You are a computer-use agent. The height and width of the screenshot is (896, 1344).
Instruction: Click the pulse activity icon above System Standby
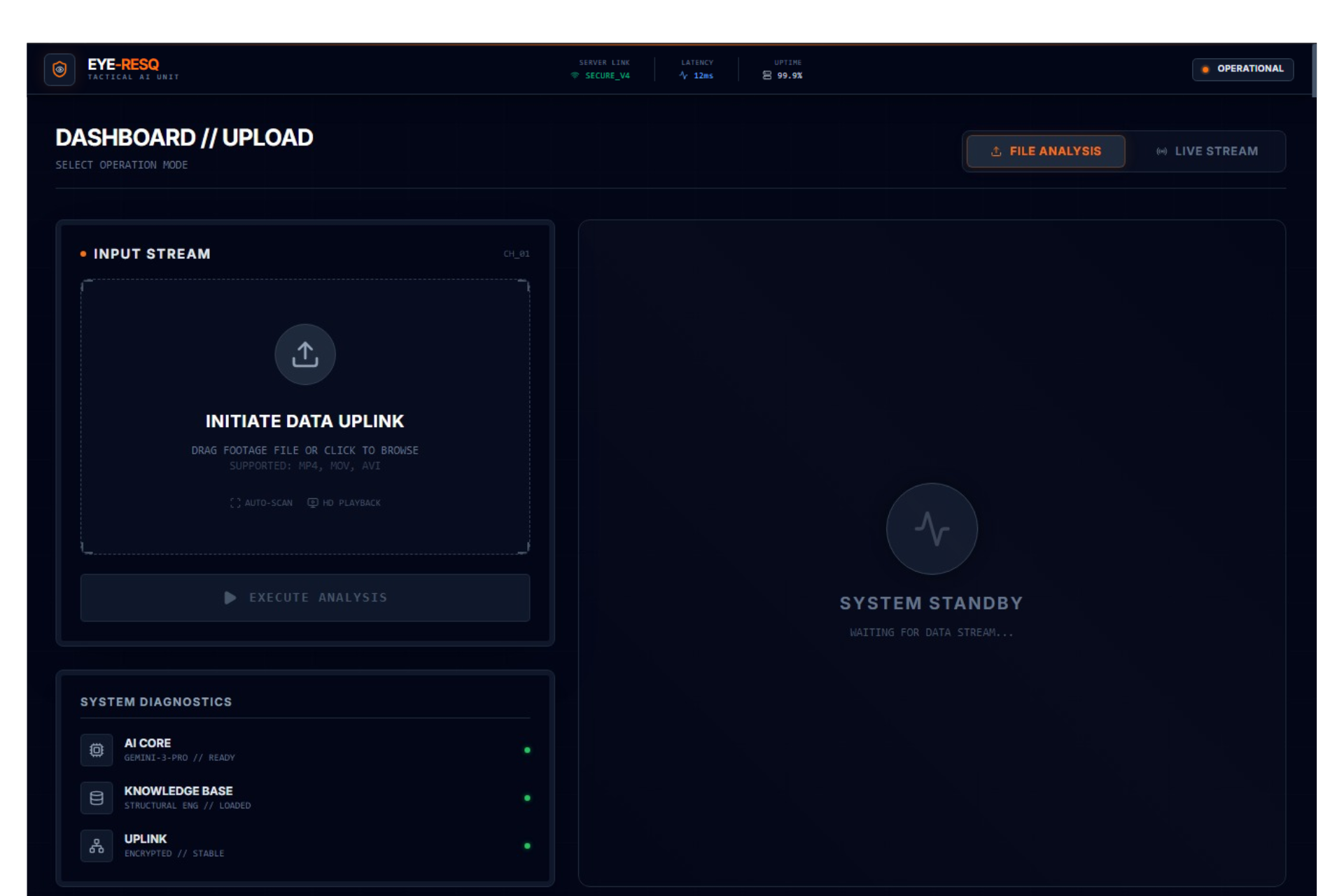pos(932,528)
